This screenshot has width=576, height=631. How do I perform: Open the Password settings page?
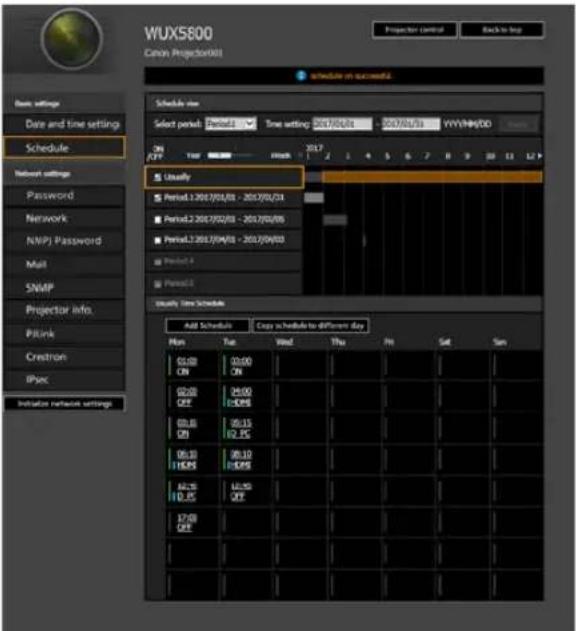(x=64, y=196)
